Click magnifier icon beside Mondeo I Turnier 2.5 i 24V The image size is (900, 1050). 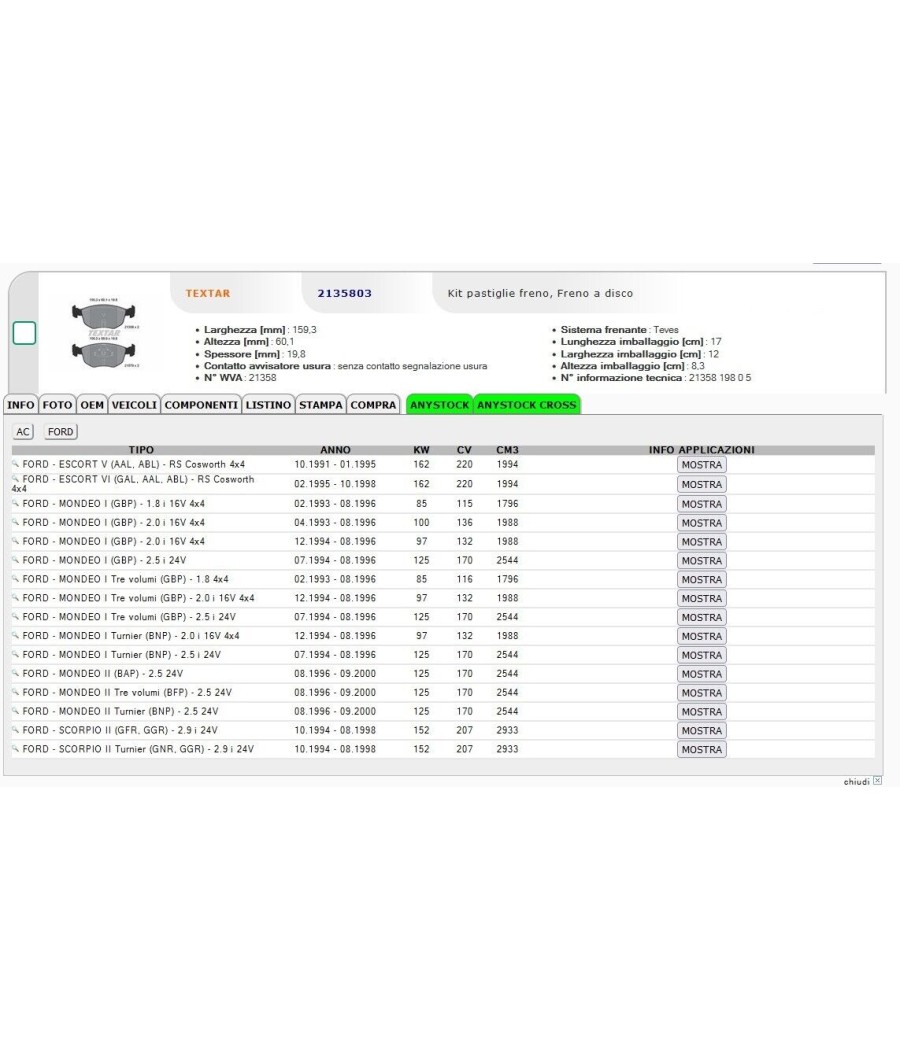[x=15, y=654]
